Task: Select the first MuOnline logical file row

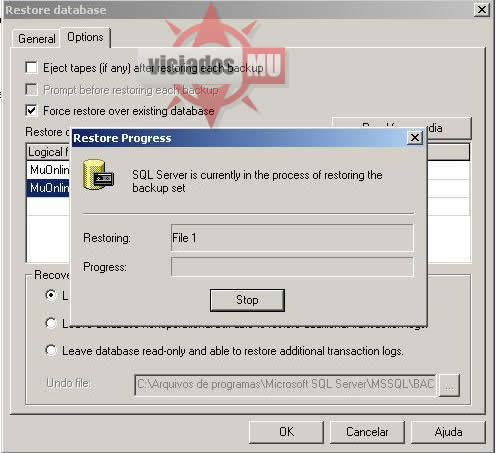Action: tap(49, 170)
